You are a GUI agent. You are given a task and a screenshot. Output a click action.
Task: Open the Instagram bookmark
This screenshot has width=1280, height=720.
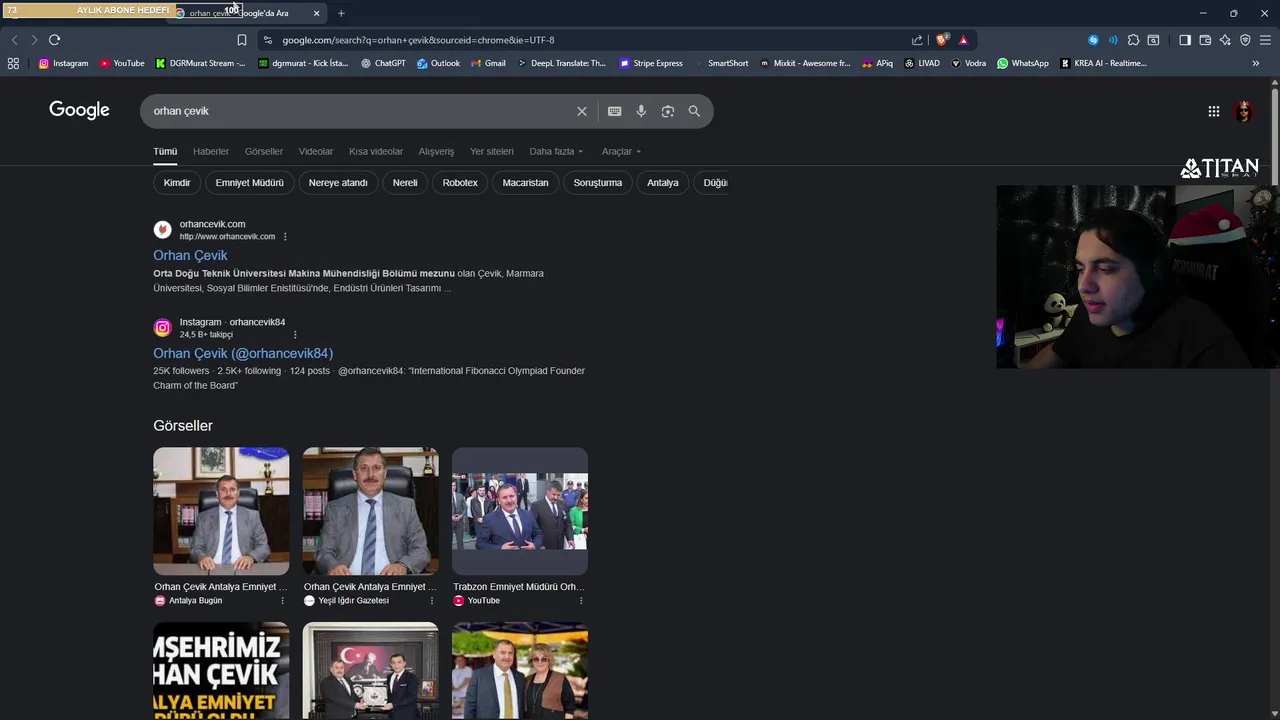63,63
